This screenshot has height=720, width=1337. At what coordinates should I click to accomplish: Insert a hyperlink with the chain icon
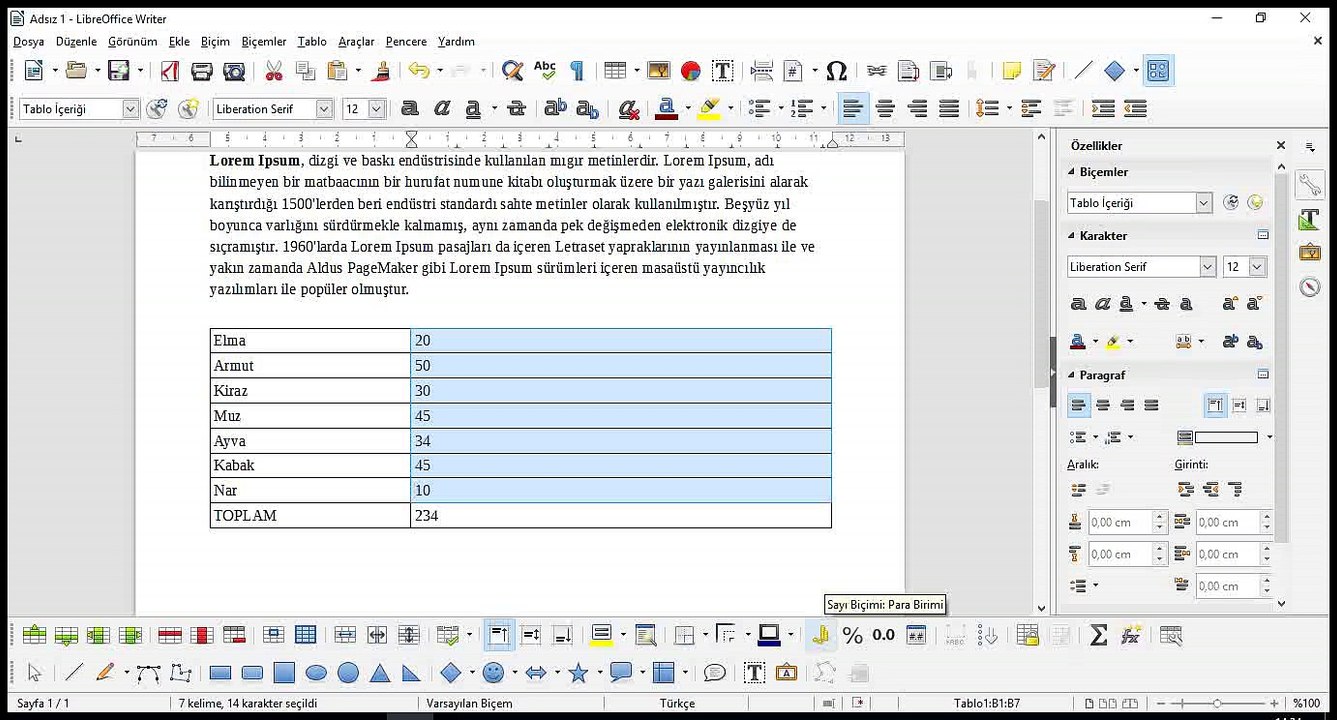coord(877,71)
